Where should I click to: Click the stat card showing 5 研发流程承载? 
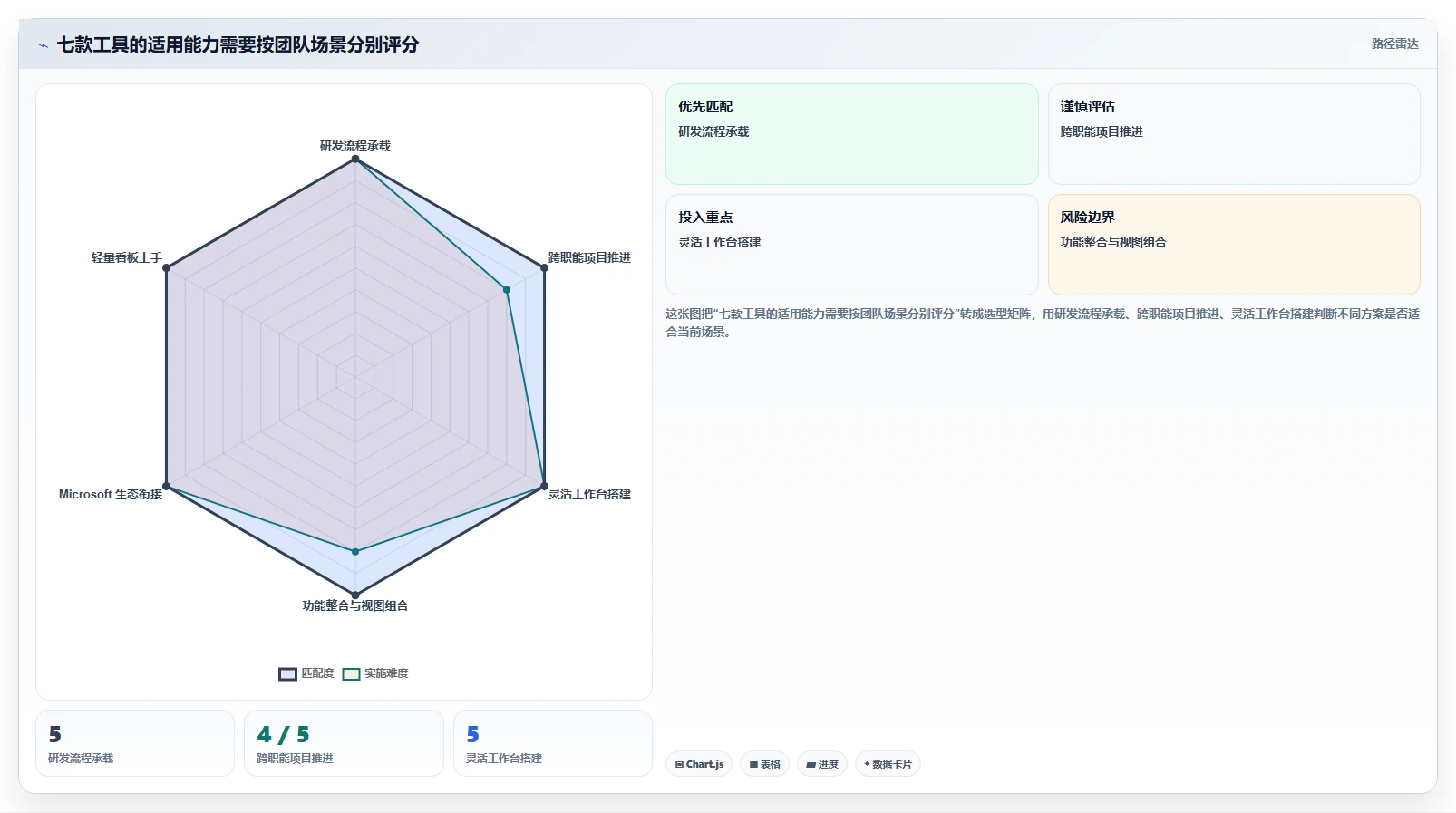click(x=135, y=743)
